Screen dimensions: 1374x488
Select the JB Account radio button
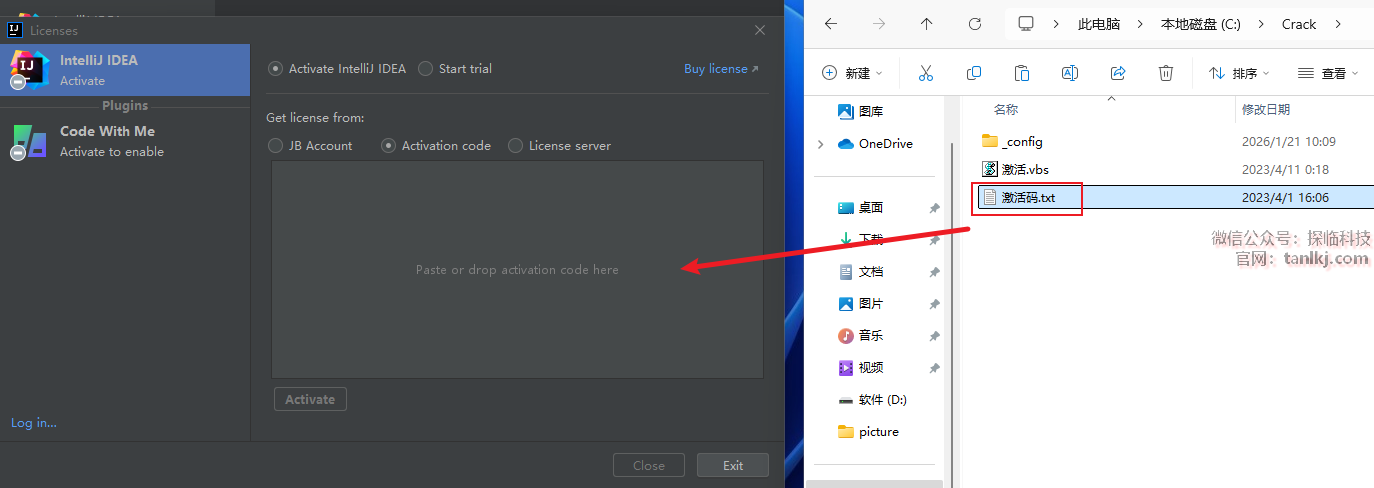coord(276,146)
